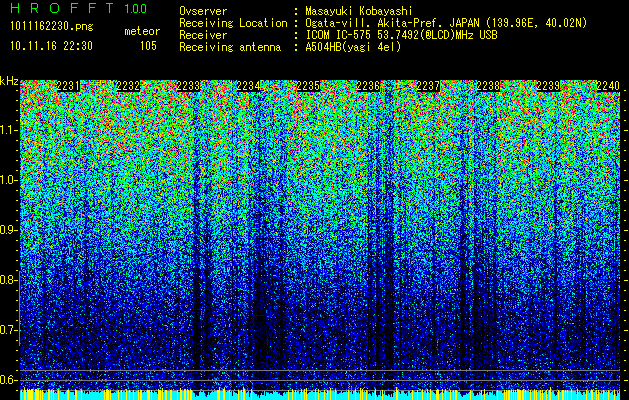The image size is (629, 400).
Task: Click the 2237 time marker
Action: [428, 86]
